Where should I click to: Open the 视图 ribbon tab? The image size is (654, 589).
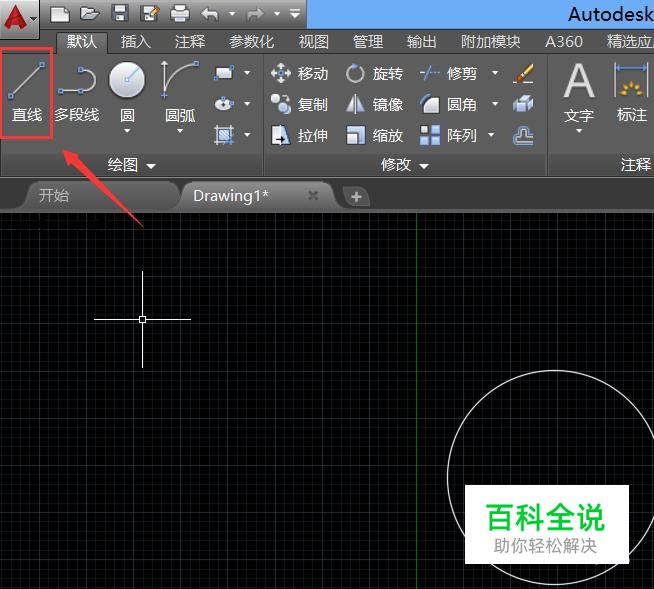[x=313, y=42]
